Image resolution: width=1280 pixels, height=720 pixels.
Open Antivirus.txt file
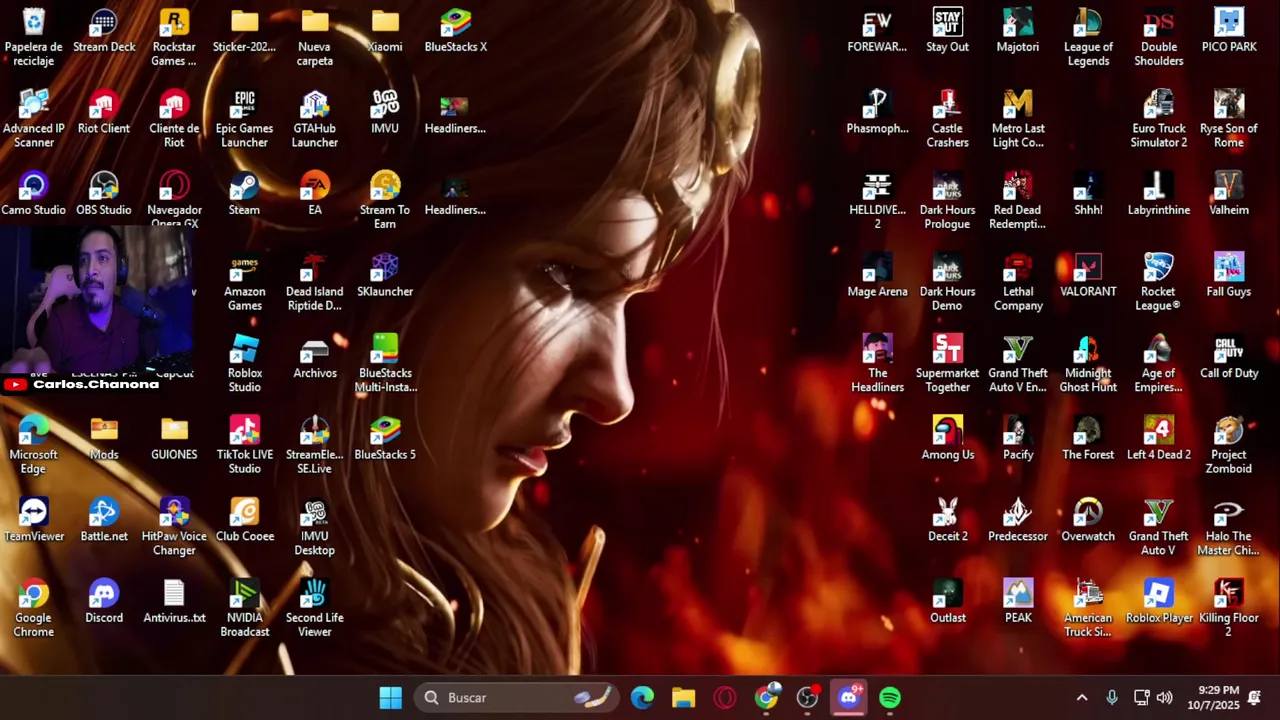(174, 602)
